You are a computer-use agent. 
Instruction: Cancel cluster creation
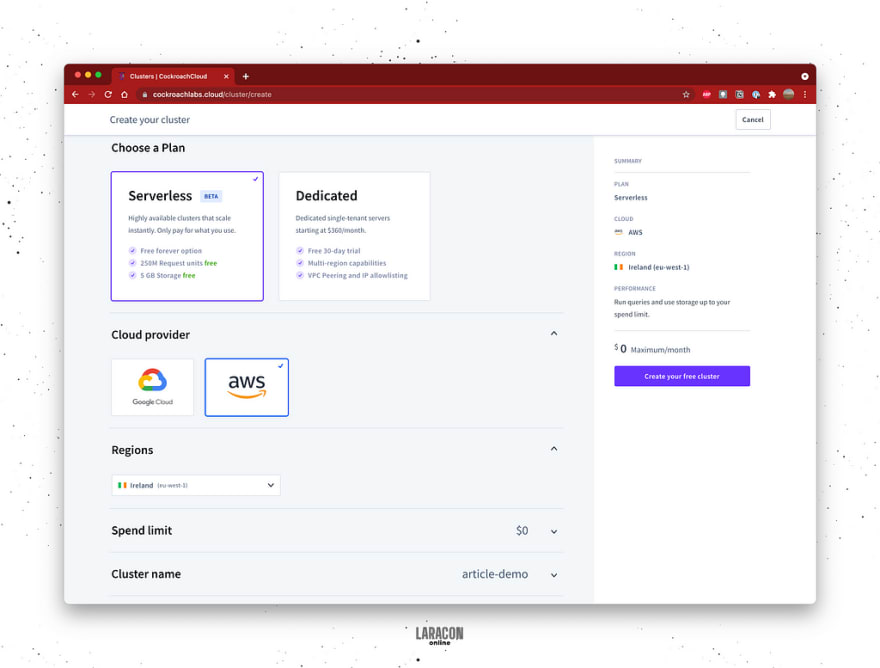pos(753,120)
